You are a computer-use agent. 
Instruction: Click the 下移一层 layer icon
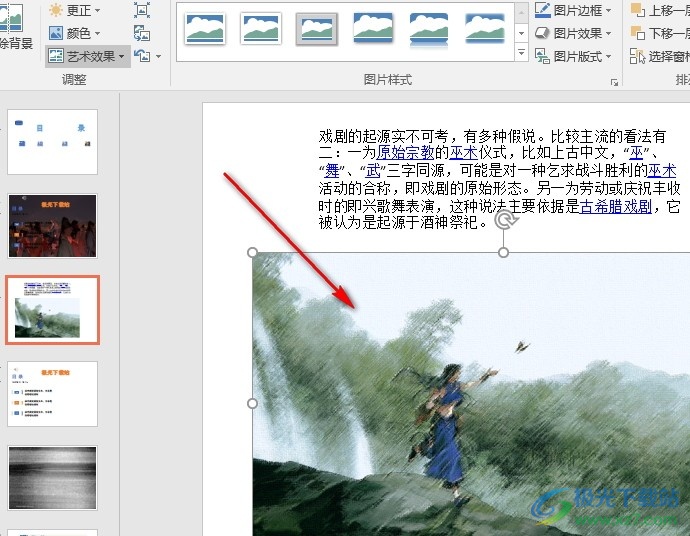coord(638,33)
